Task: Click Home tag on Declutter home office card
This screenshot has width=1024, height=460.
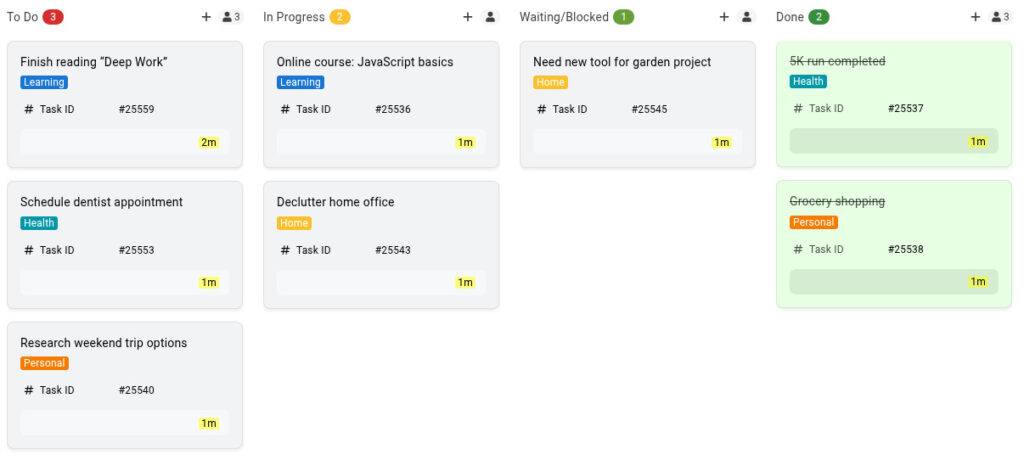Action: (294, 223)
